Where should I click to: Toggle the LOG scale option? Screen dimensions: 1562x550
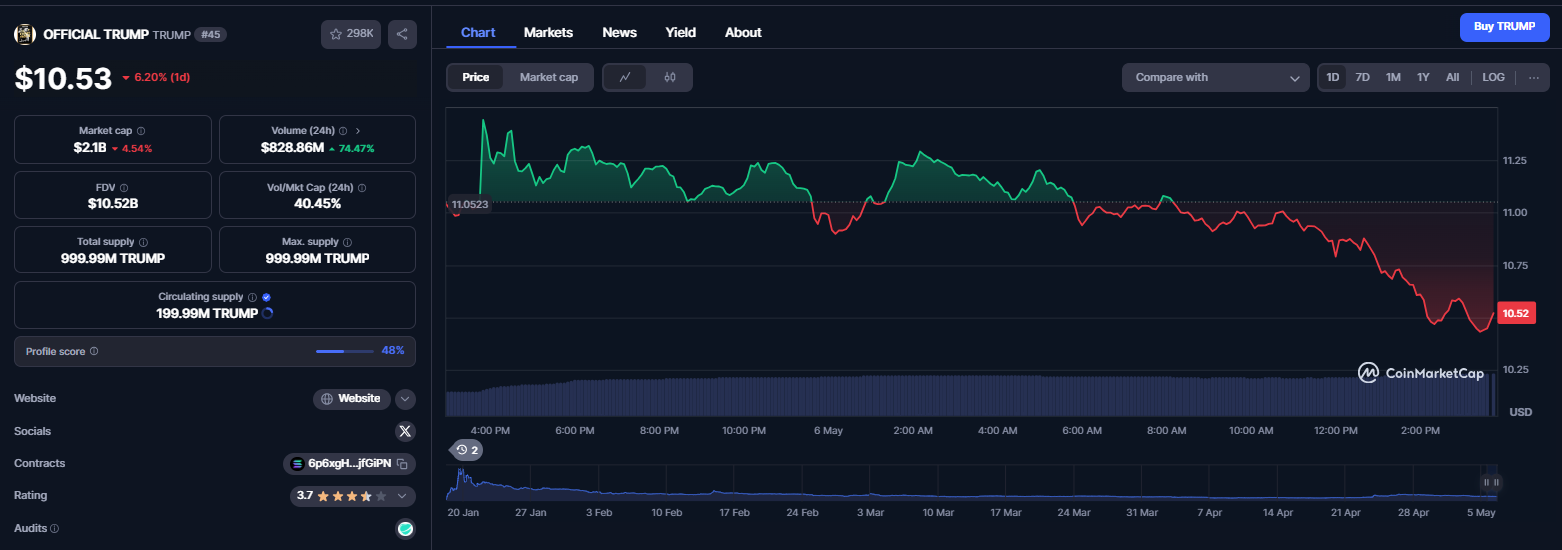click(x=1493, y=77)
